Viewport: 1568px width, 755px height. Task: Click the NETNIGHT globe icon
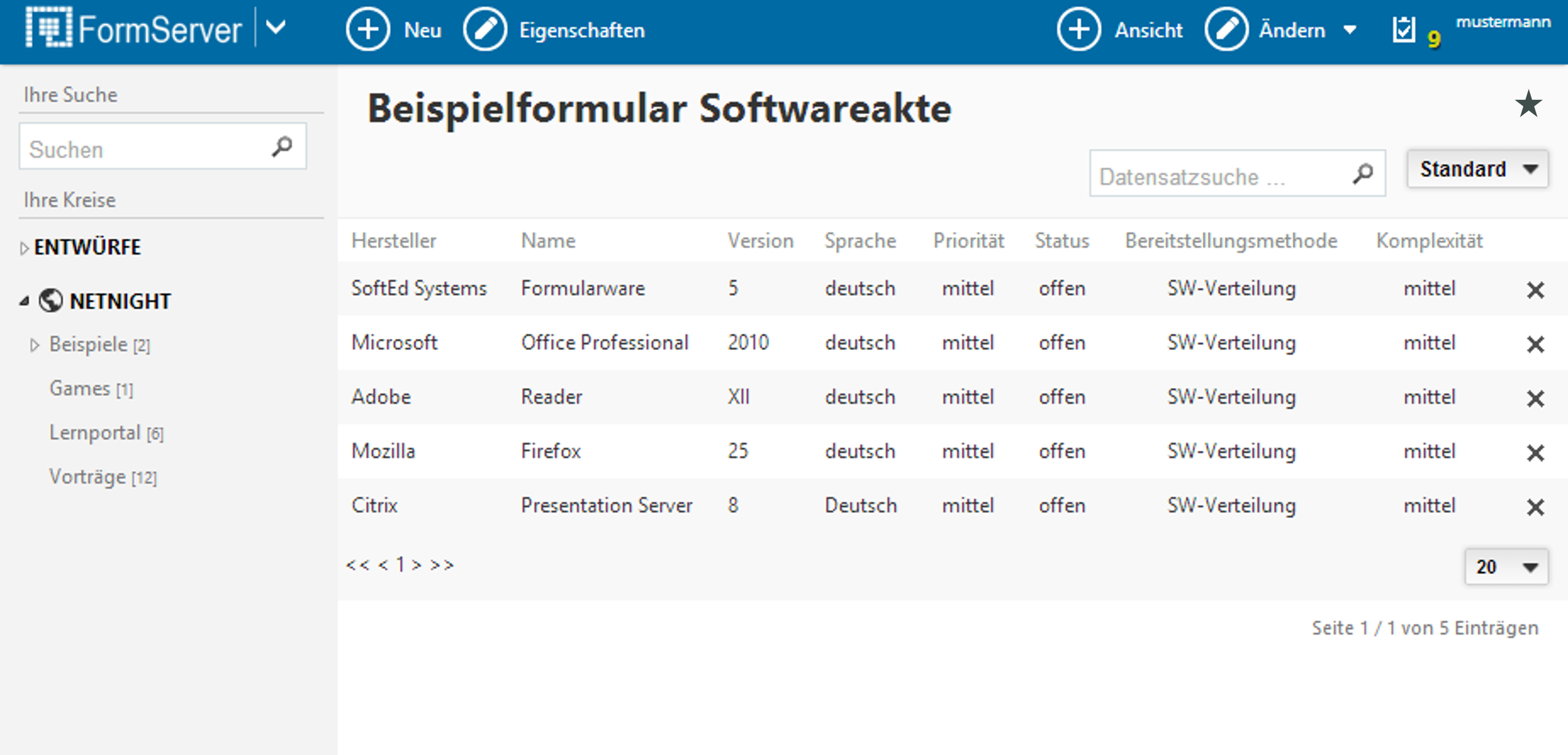[50, 300]
